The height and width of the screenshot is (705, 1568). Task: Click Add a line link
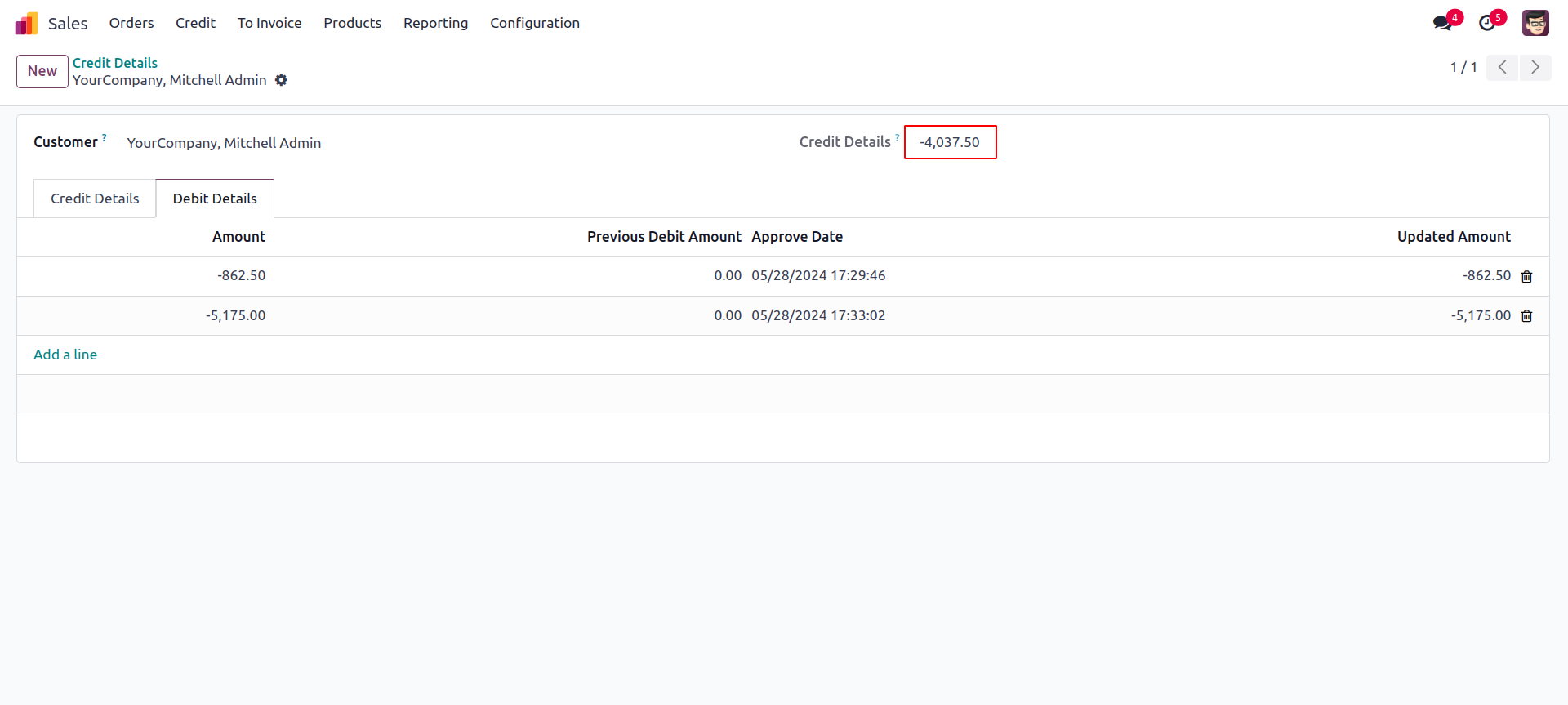click(x=65, y=355)
